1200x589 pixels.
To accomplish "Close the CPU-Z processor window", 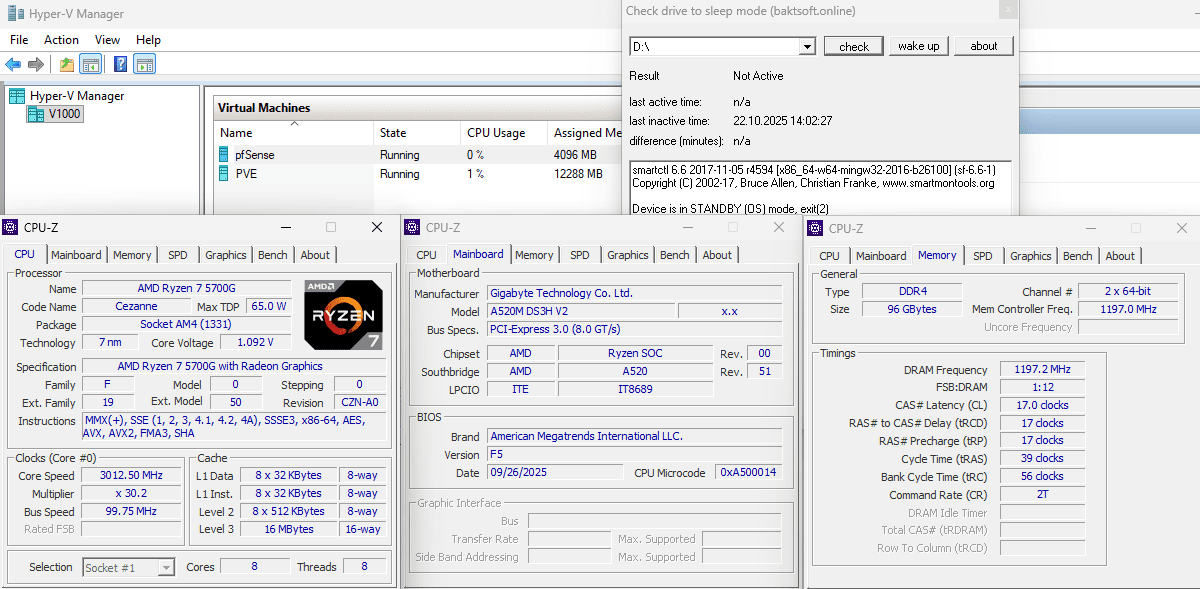I will click(377, 228).
